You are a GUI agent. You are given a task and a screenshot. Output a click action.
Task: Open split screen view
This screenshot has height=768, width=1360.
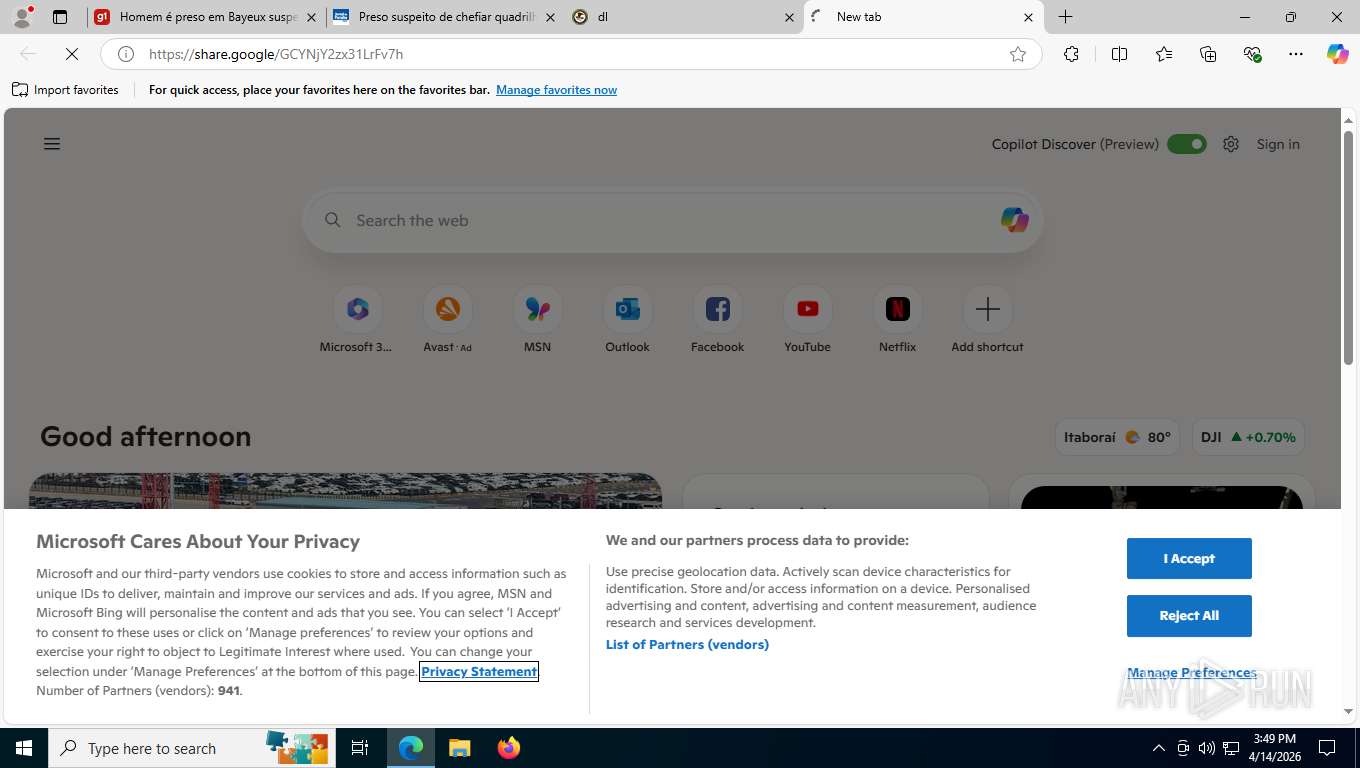1120,54
